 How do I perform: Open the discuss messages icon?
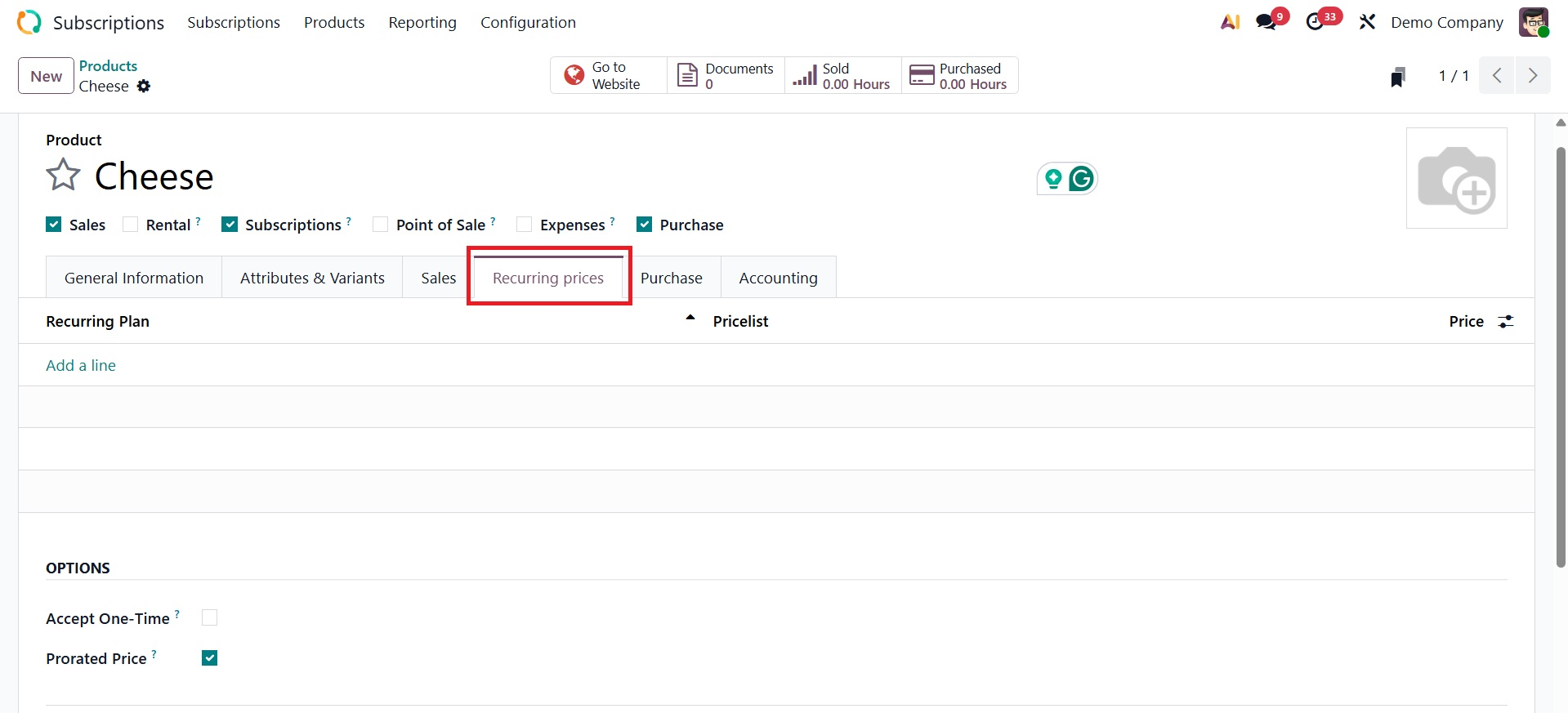point(1266,22)
